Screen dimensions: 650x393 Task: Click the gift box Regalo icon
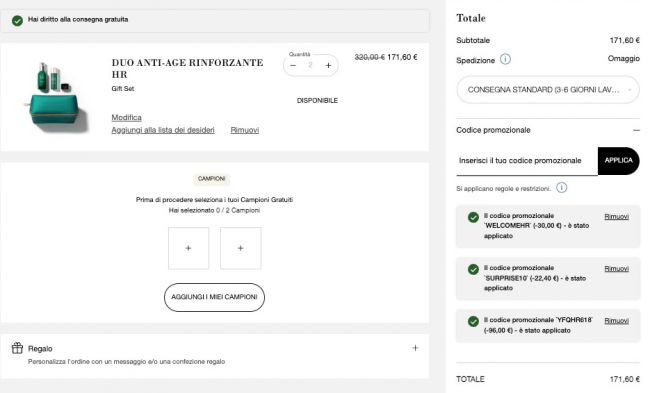tap(17, 348)
